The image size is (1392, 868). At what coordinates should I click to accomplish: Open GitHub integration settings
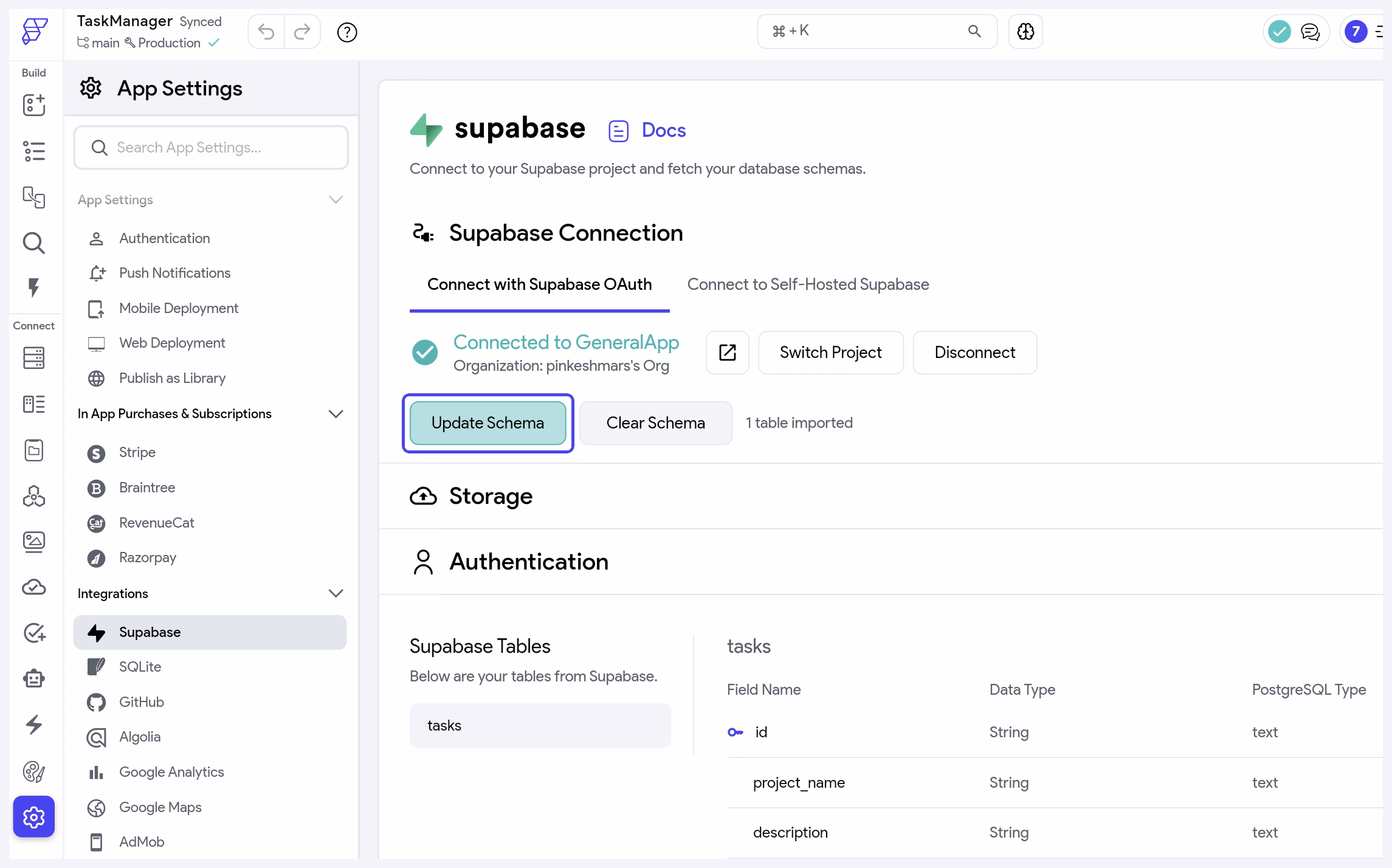(210, 702)
